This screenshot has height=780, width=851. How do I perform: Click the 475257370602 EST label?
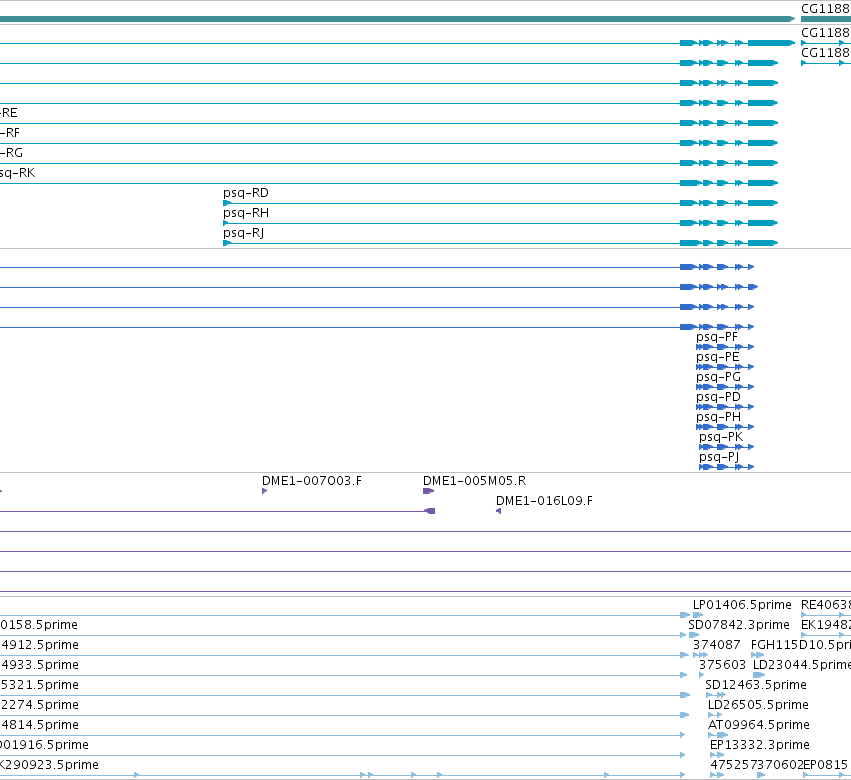coord(757,765)
